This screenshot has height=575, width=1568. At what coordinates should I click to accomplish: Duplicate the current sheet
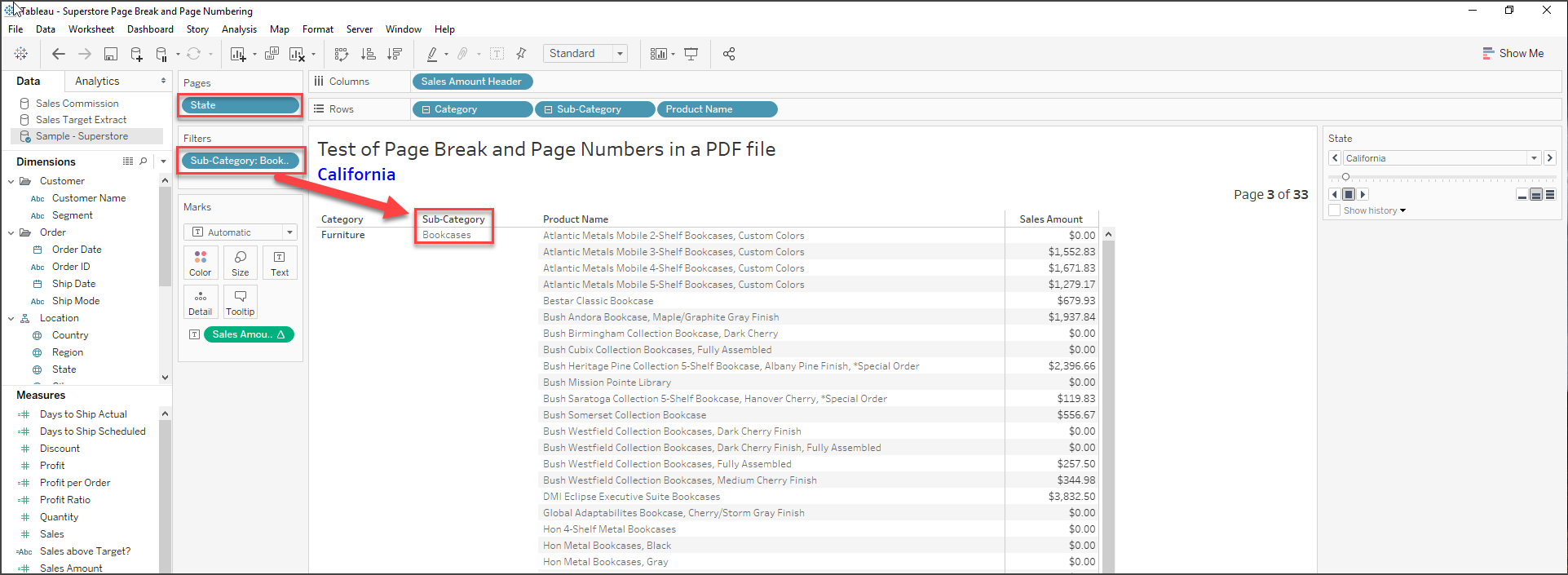(272, 54)
